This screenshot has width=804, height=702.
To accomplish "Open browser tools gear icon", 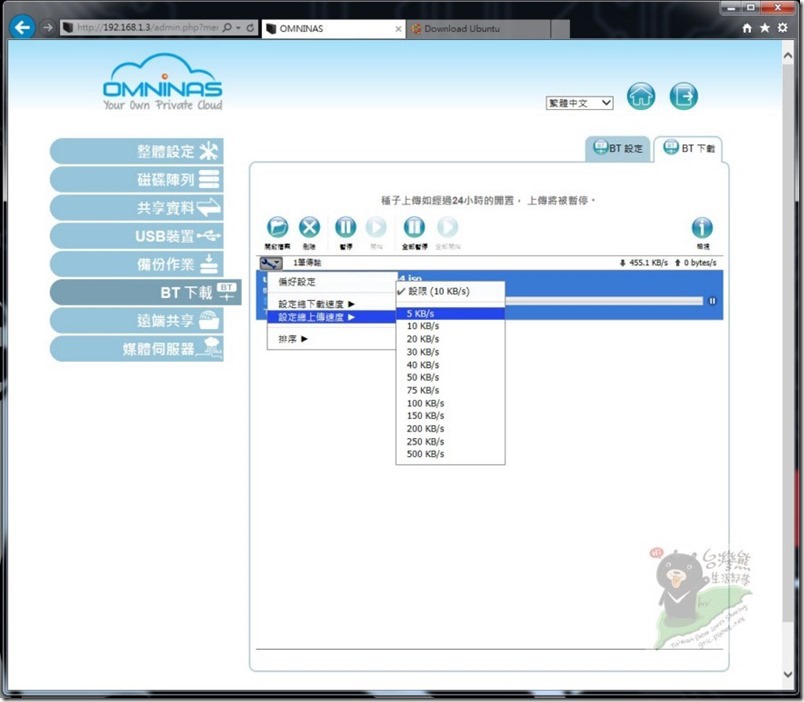I will (782, 28).
